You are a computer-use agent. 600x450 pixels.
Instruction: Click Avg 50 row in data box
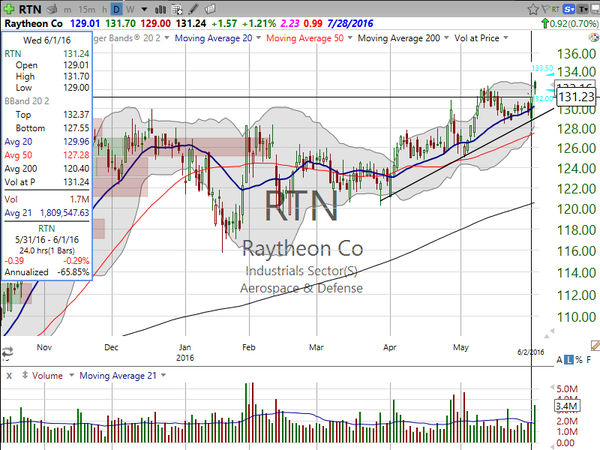(47, 155)
